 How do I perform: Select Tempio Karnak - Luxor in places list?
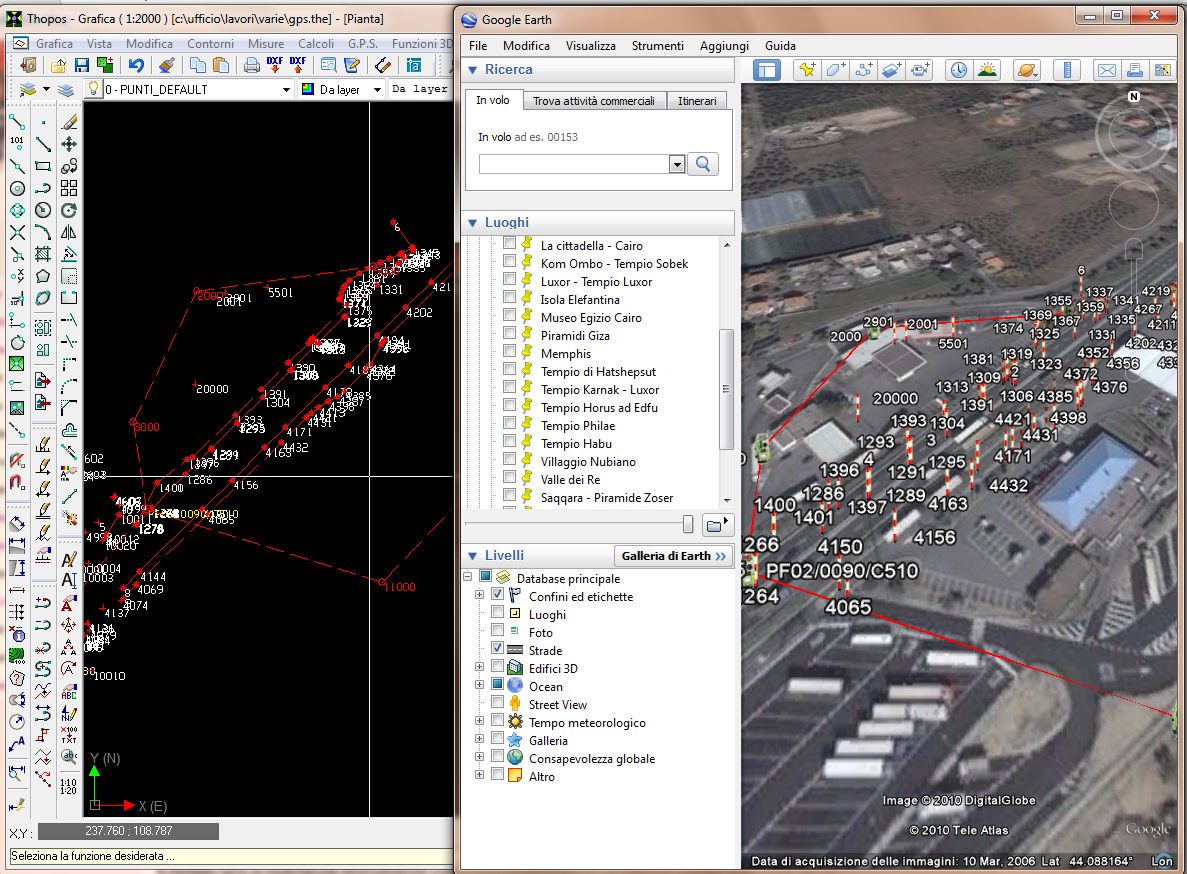pyautogui.click(x=600, y=390)
